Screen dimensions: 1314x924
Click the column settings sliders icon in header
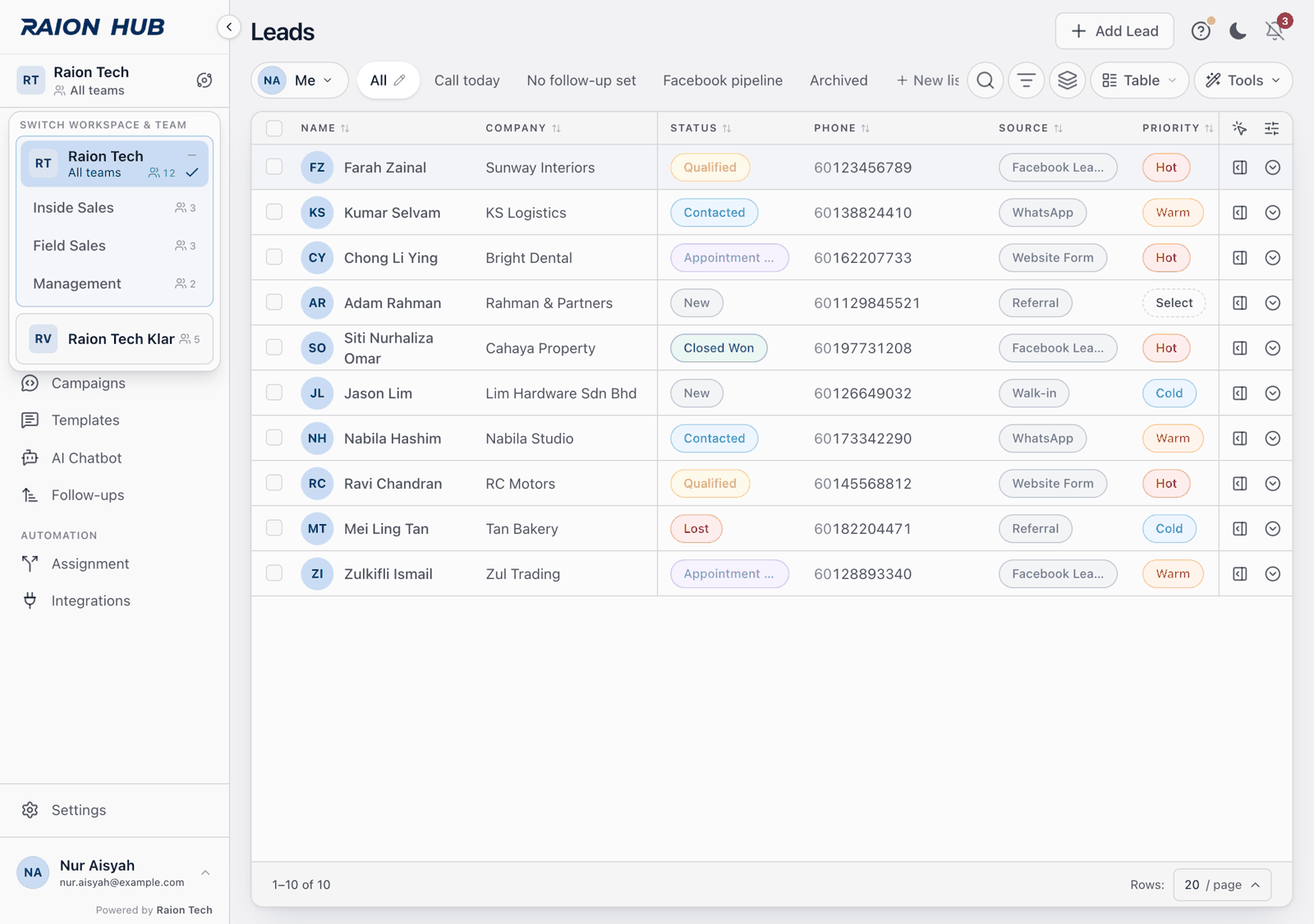pos(1271,128)
